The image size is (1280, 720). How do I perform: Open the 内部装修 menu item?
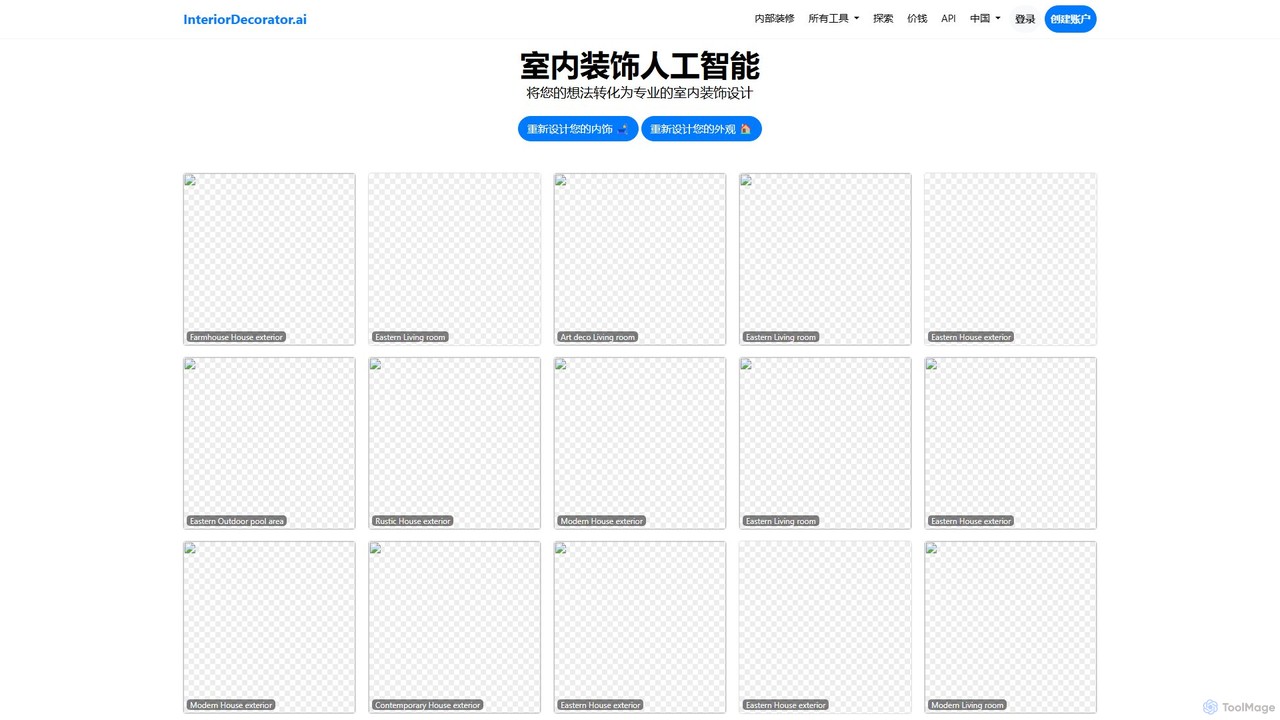coord(774,19)
